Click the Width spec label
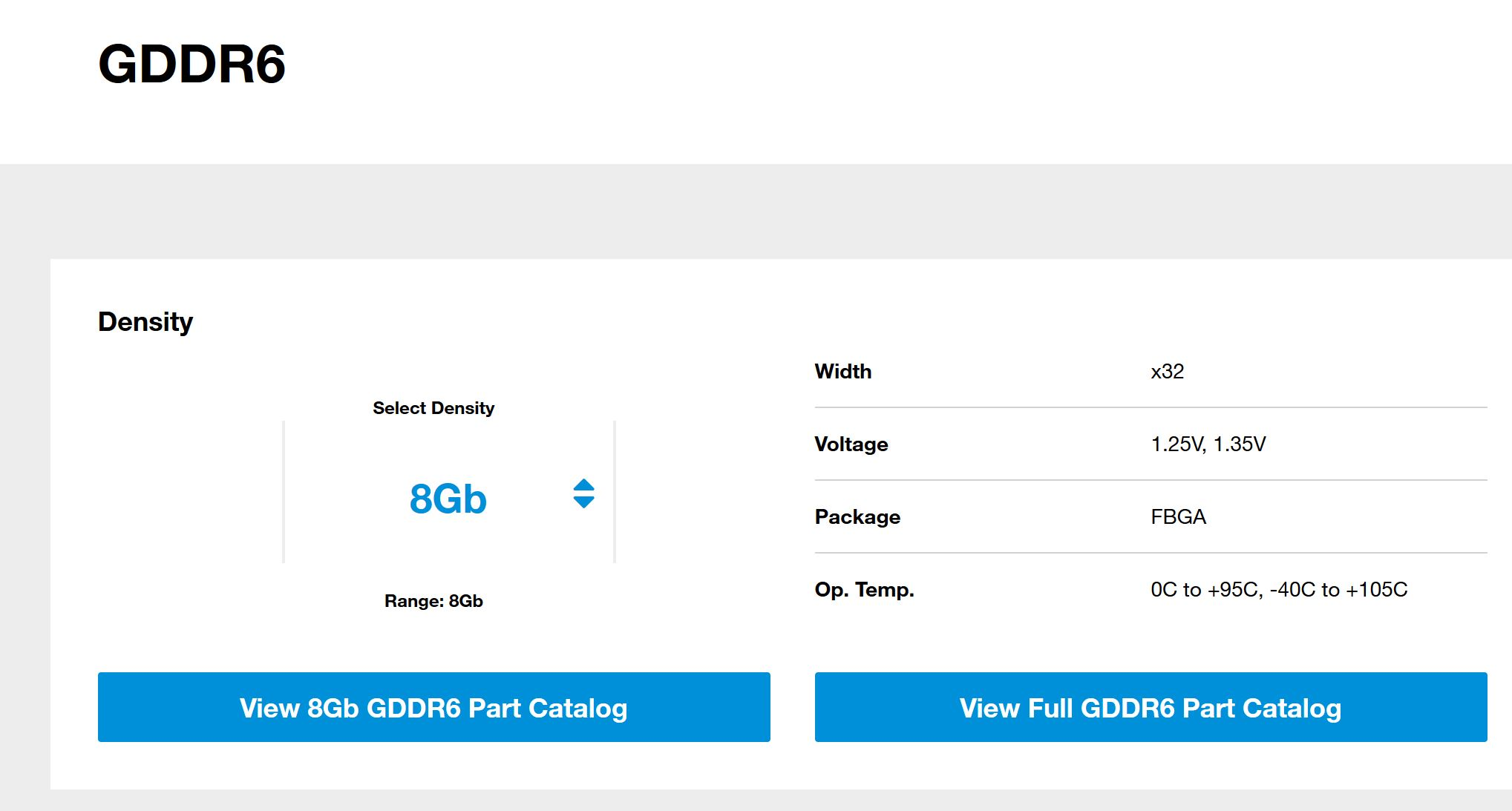Image resolution: width=1512 pixels, height=811 pixels. click(843, 371)
